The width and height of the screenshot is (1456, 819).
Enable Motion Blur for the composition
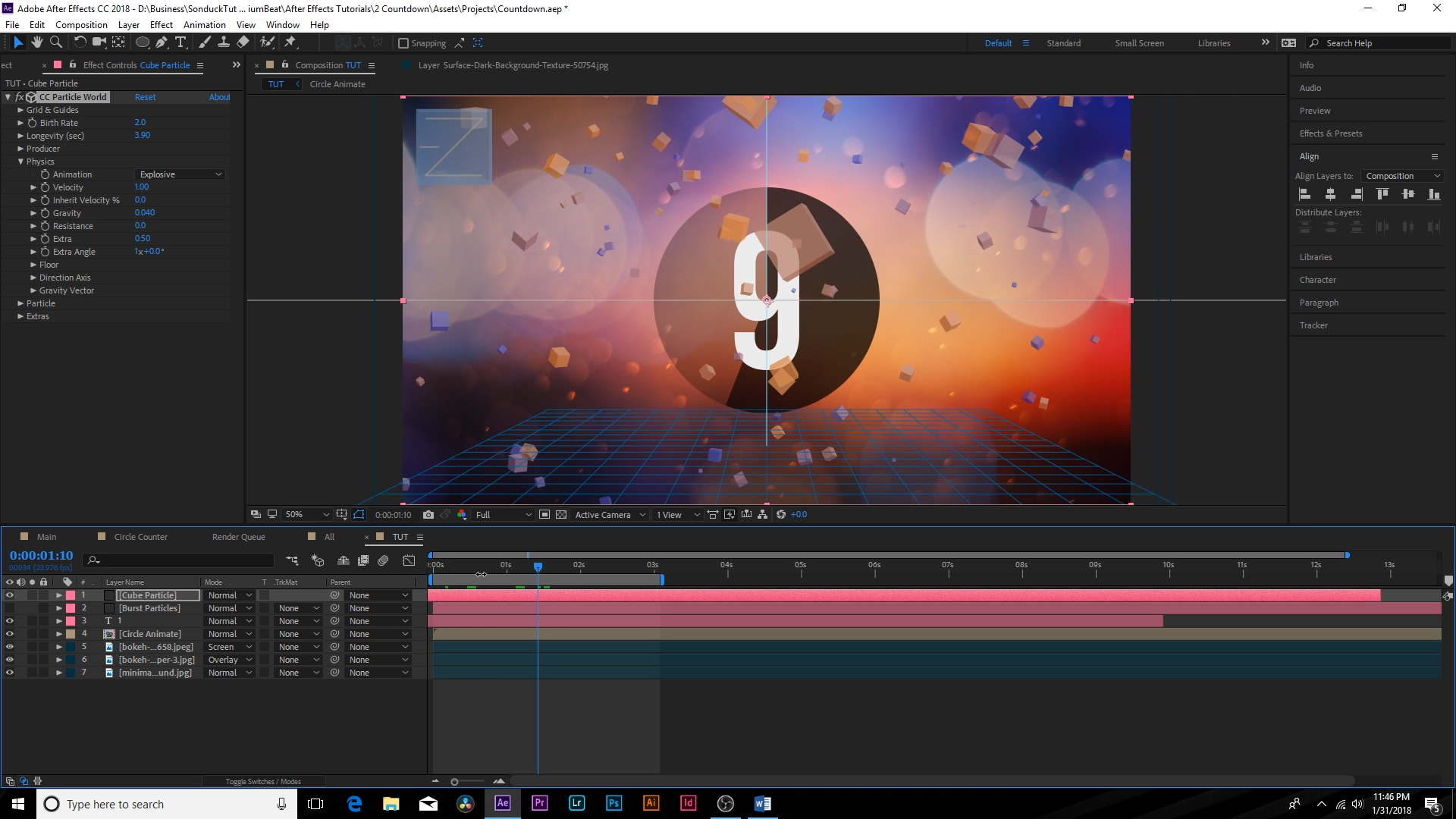(x=383, y=560)
